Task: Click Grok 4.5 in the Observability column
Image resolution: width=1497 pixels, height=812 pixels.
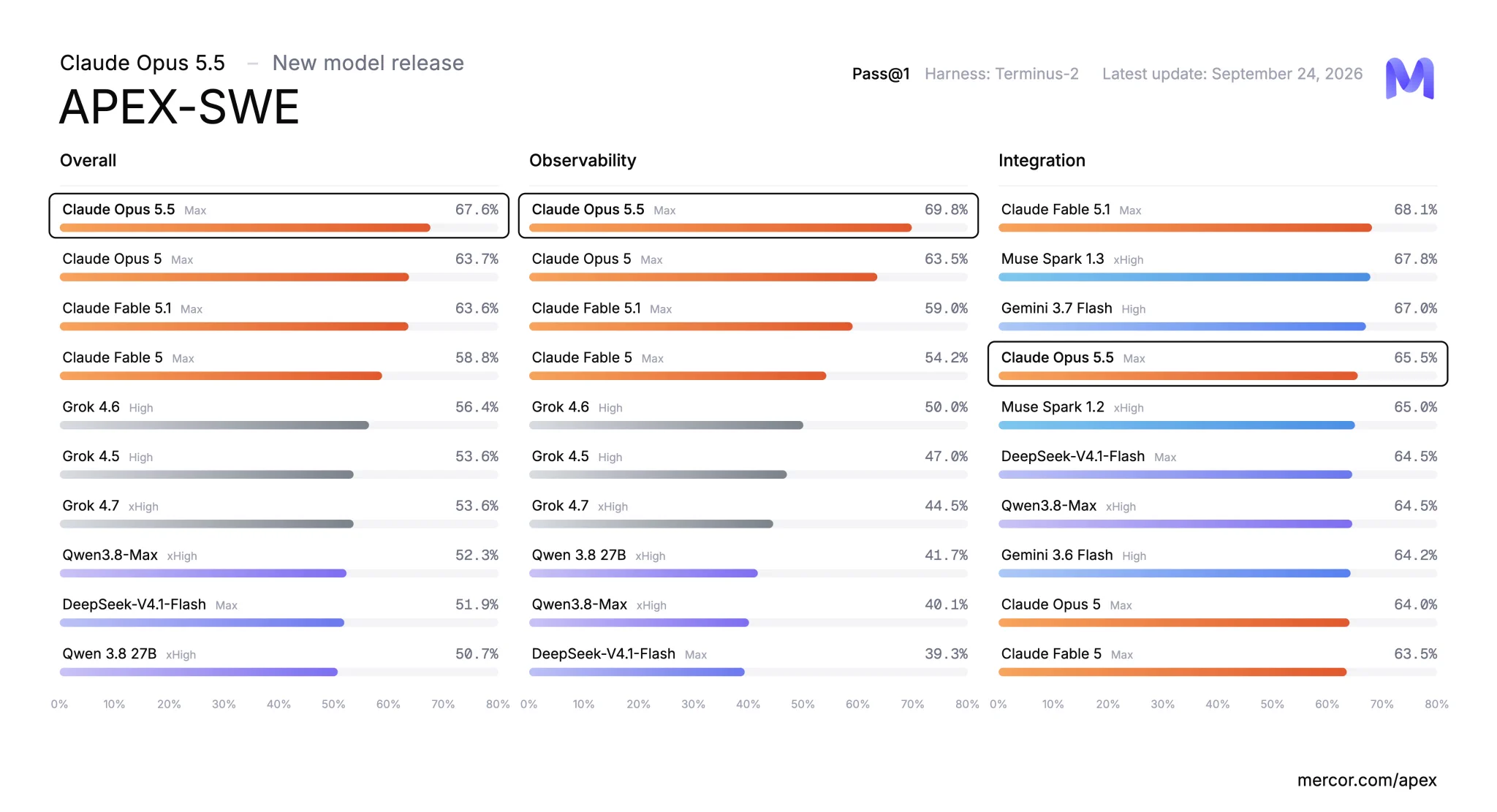Action: [560, 456]
